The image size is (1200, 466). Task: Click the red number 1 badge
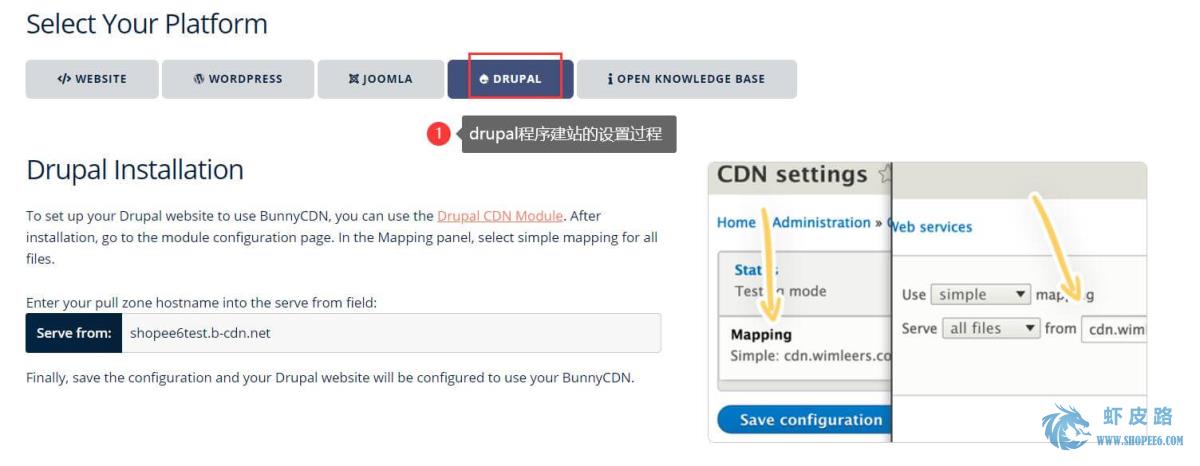[438, 134]
